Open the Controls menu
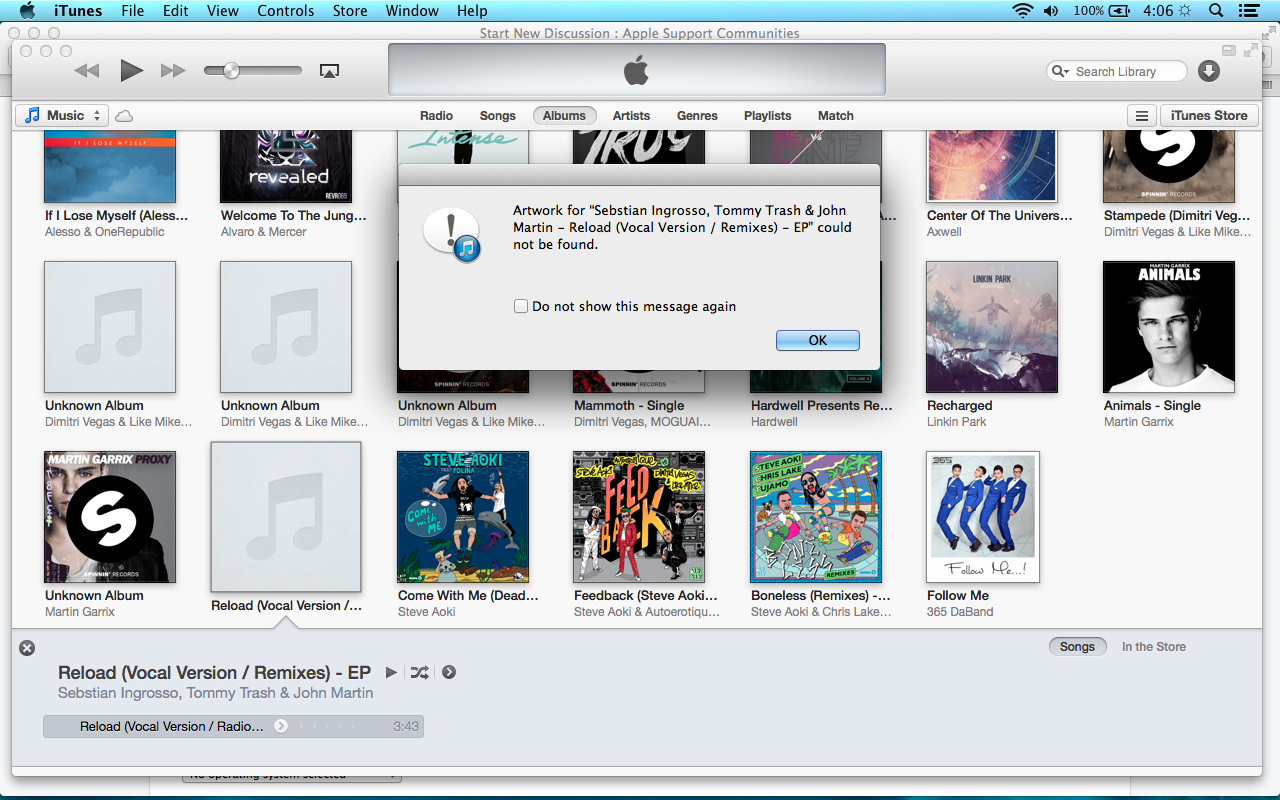The height and width of the screenshot is (800, 1280). [286, 11]
